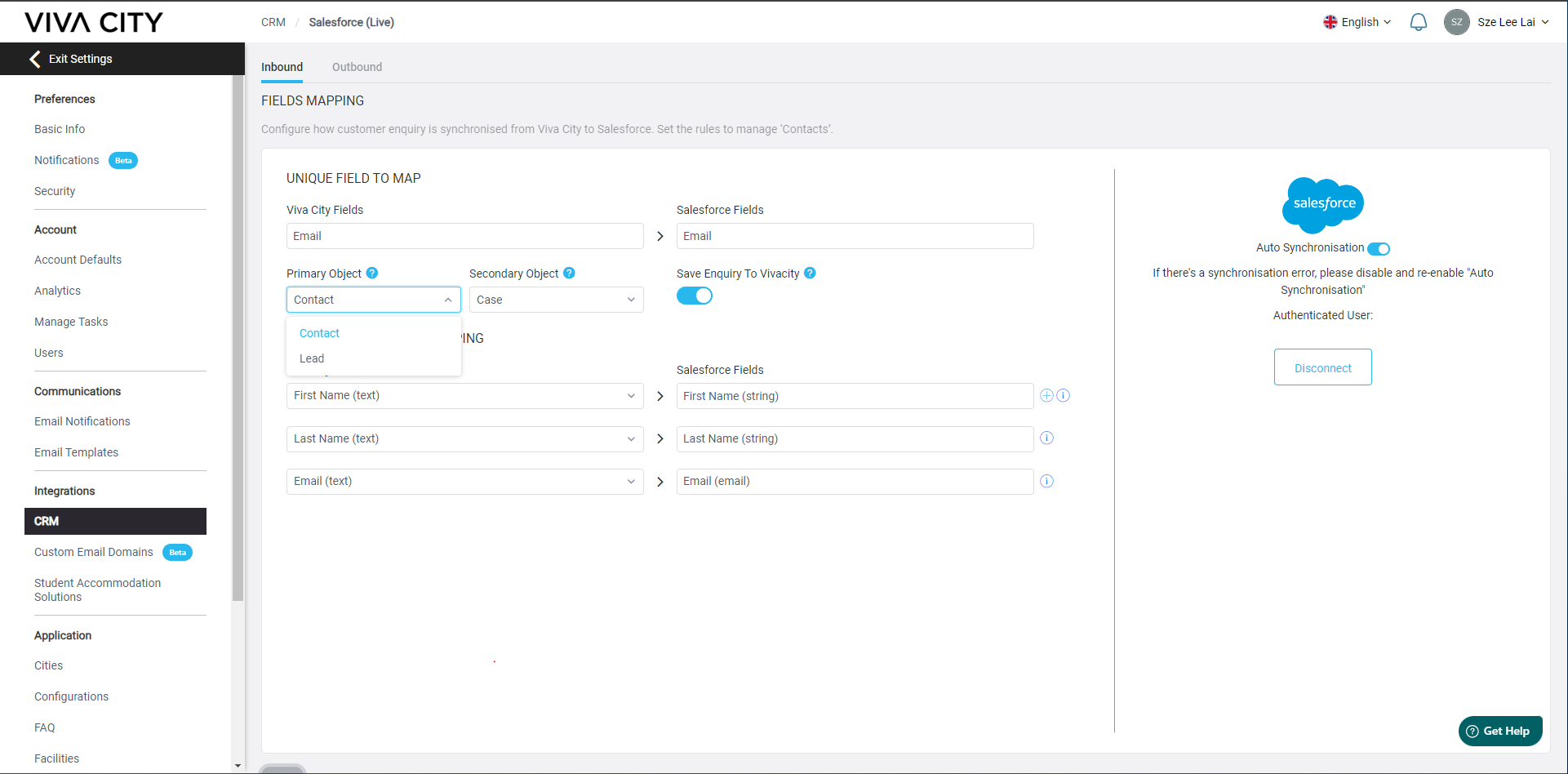Click Beta badge beside Custom Email Domains
The height and width of the screenshot is (774, 1568).
click(x=177, y=553)
